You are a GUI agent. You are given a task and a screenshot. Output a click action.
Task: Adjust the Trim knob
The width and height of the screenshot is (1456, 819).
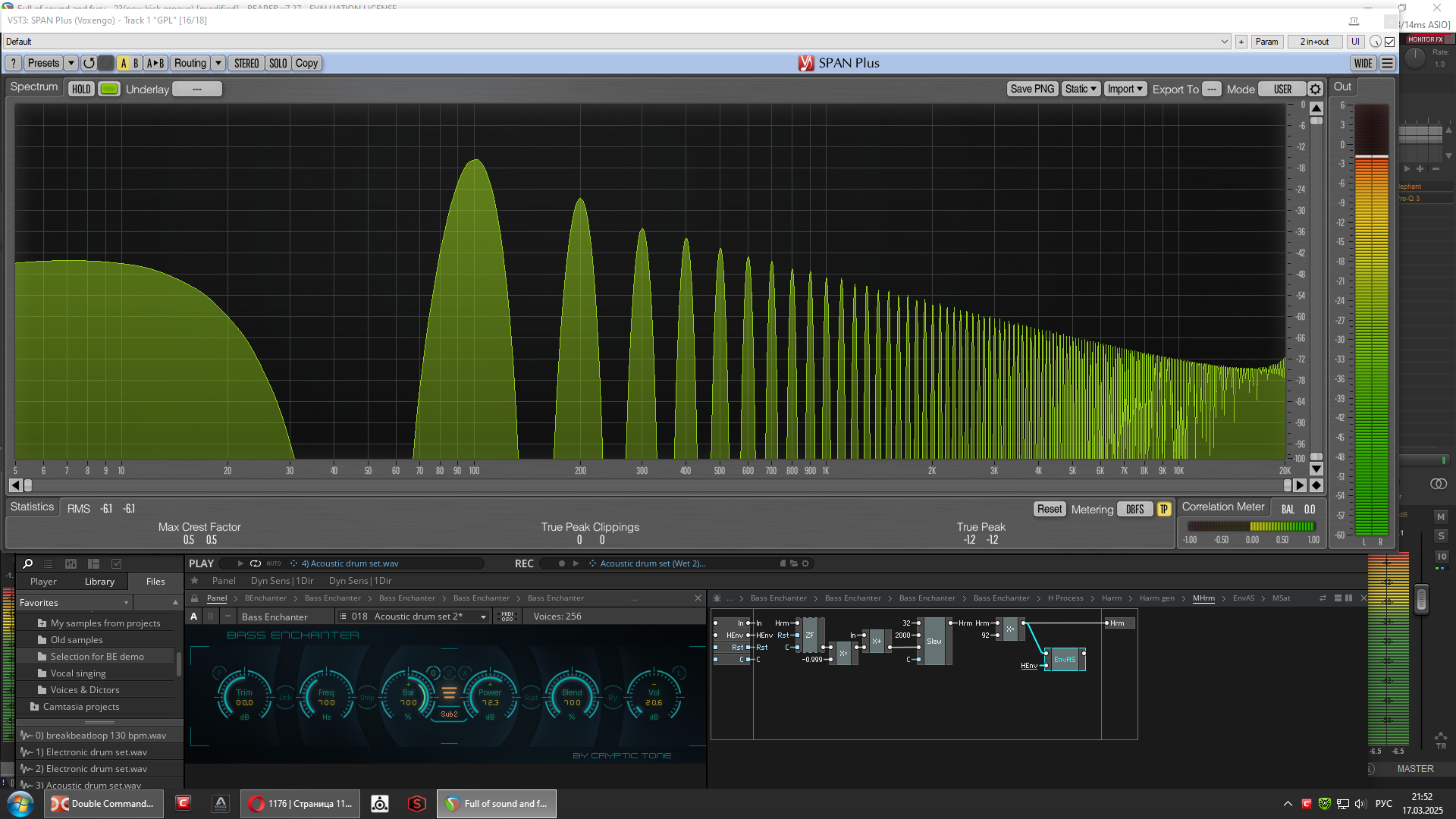click(x=244, y=695)
